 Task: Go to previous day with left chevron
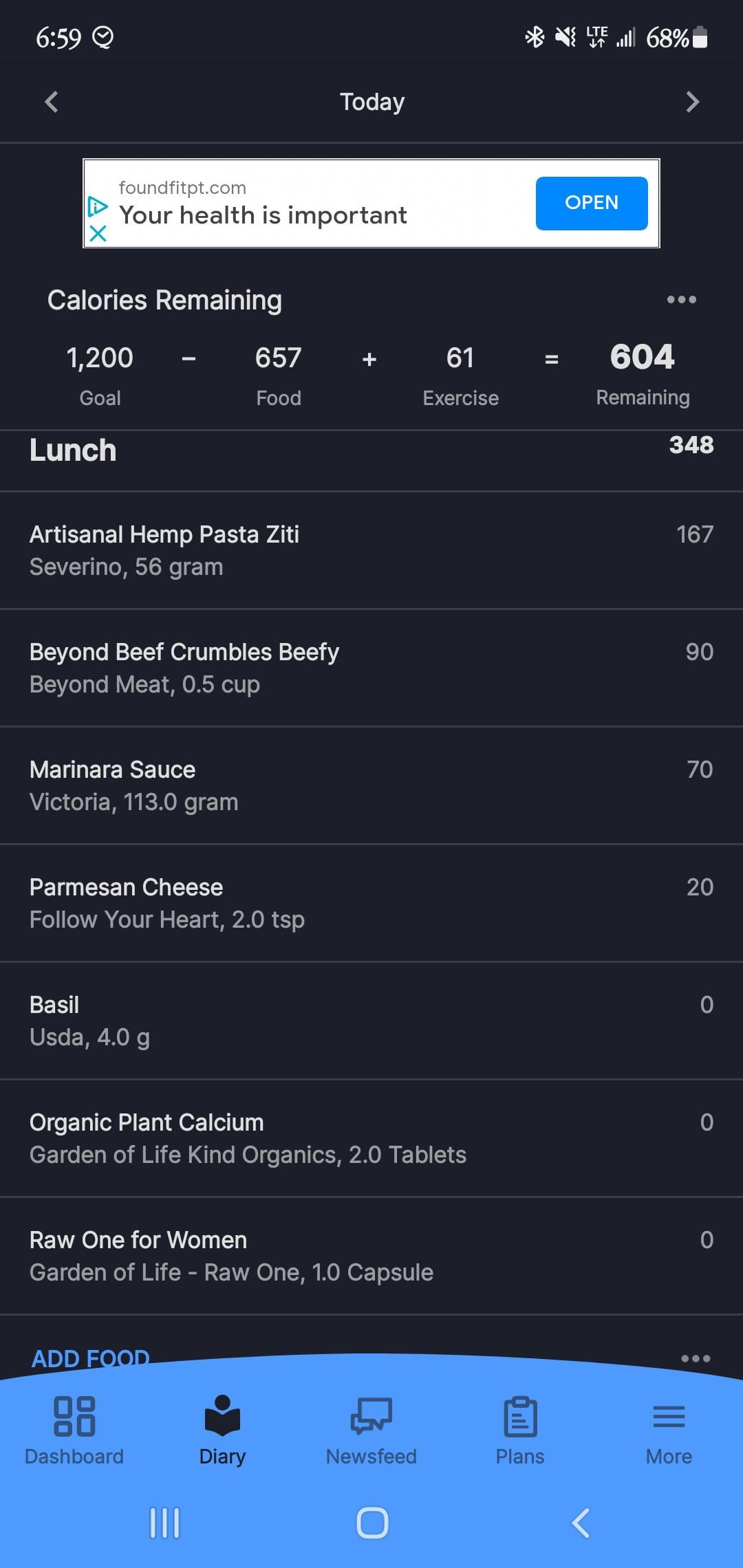pos(52,102)
